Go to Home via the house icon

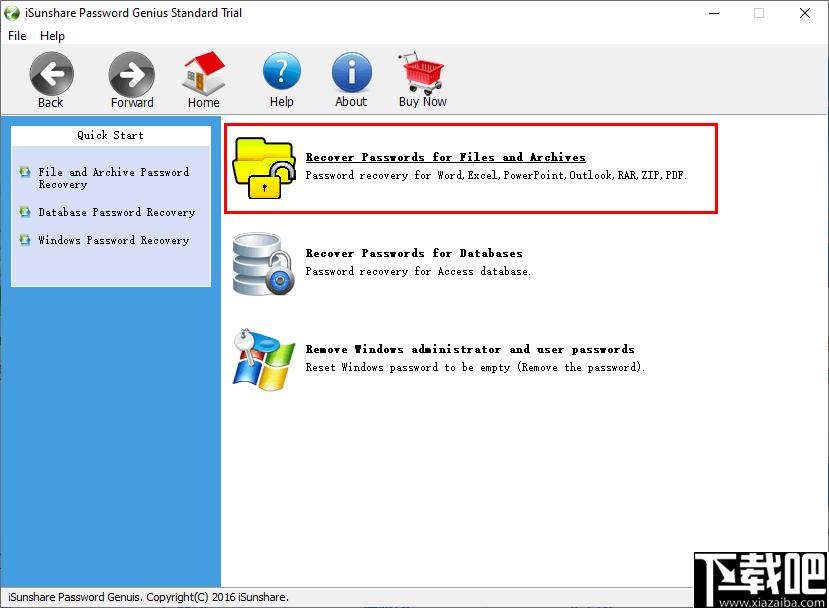(x=204, y=73)
